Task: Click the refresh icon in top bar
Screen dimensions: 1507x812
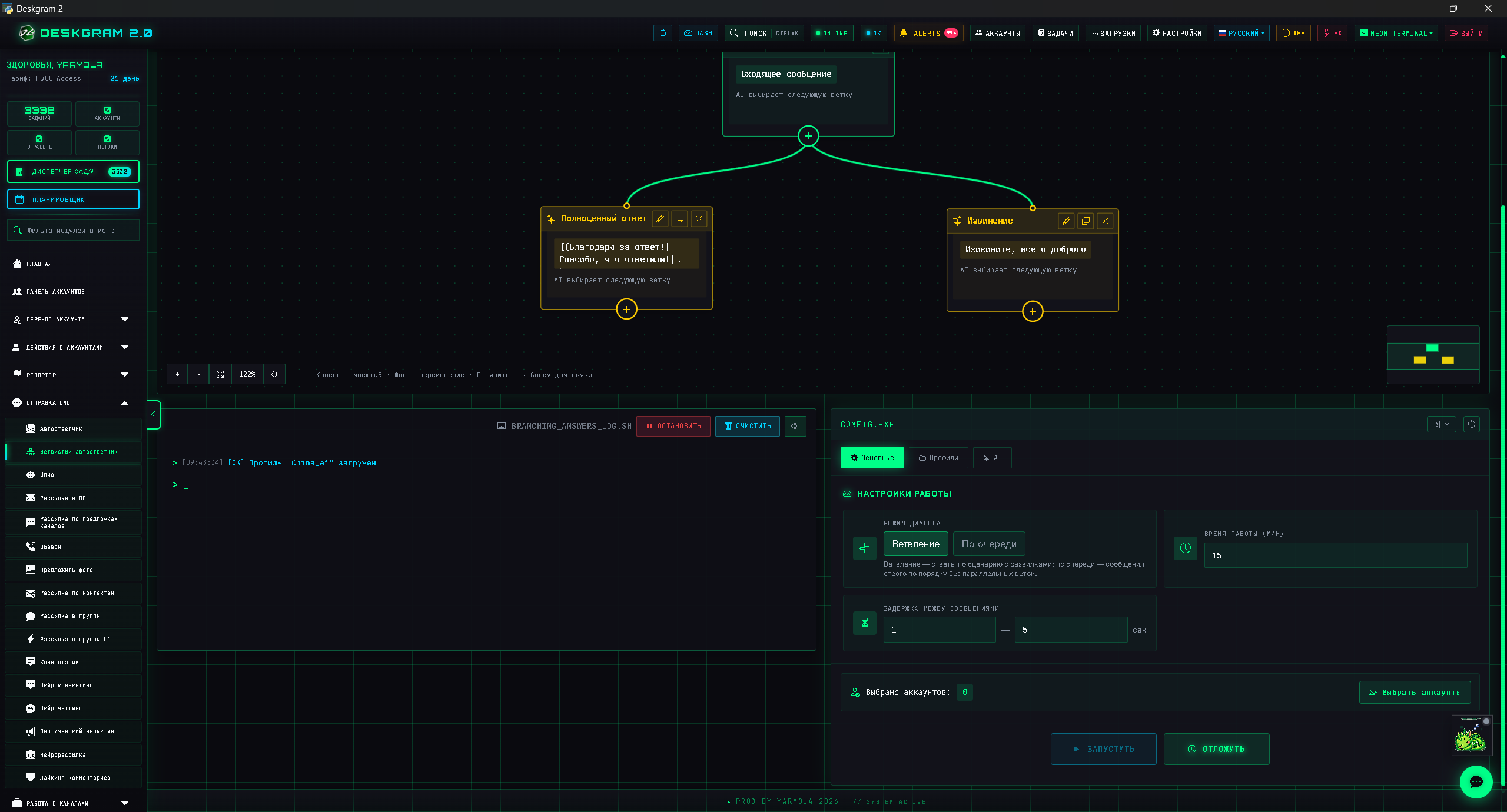Action: (x=663, y=33)
